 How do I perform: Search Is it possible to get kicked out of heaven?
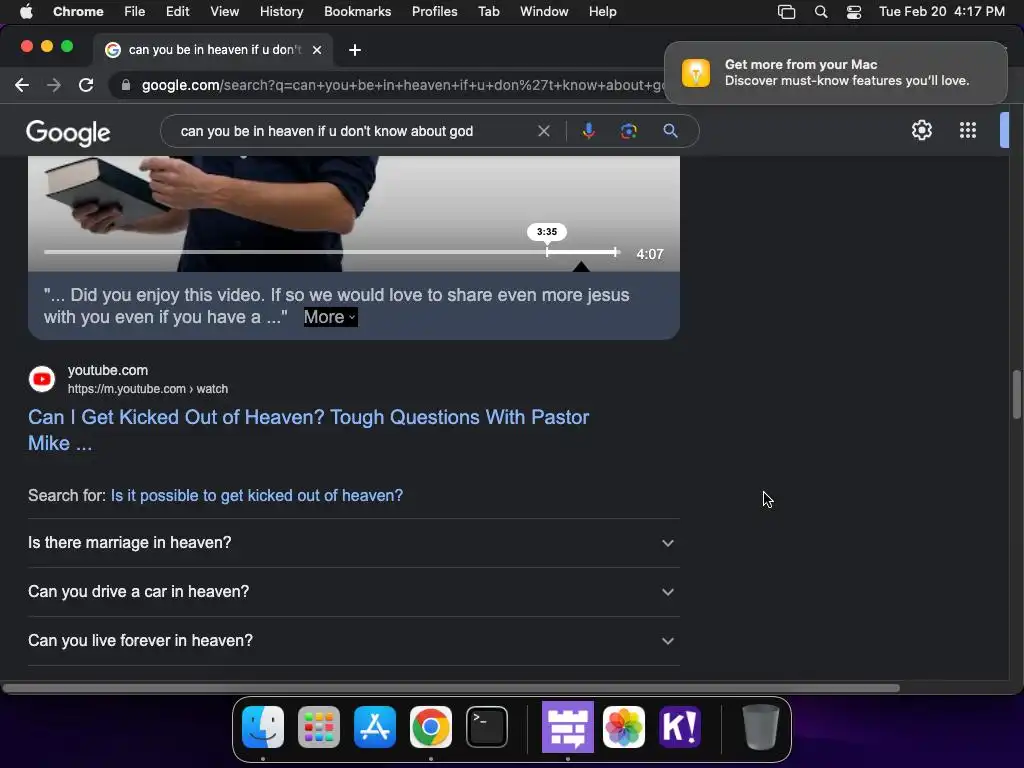[x=257, y=496]
